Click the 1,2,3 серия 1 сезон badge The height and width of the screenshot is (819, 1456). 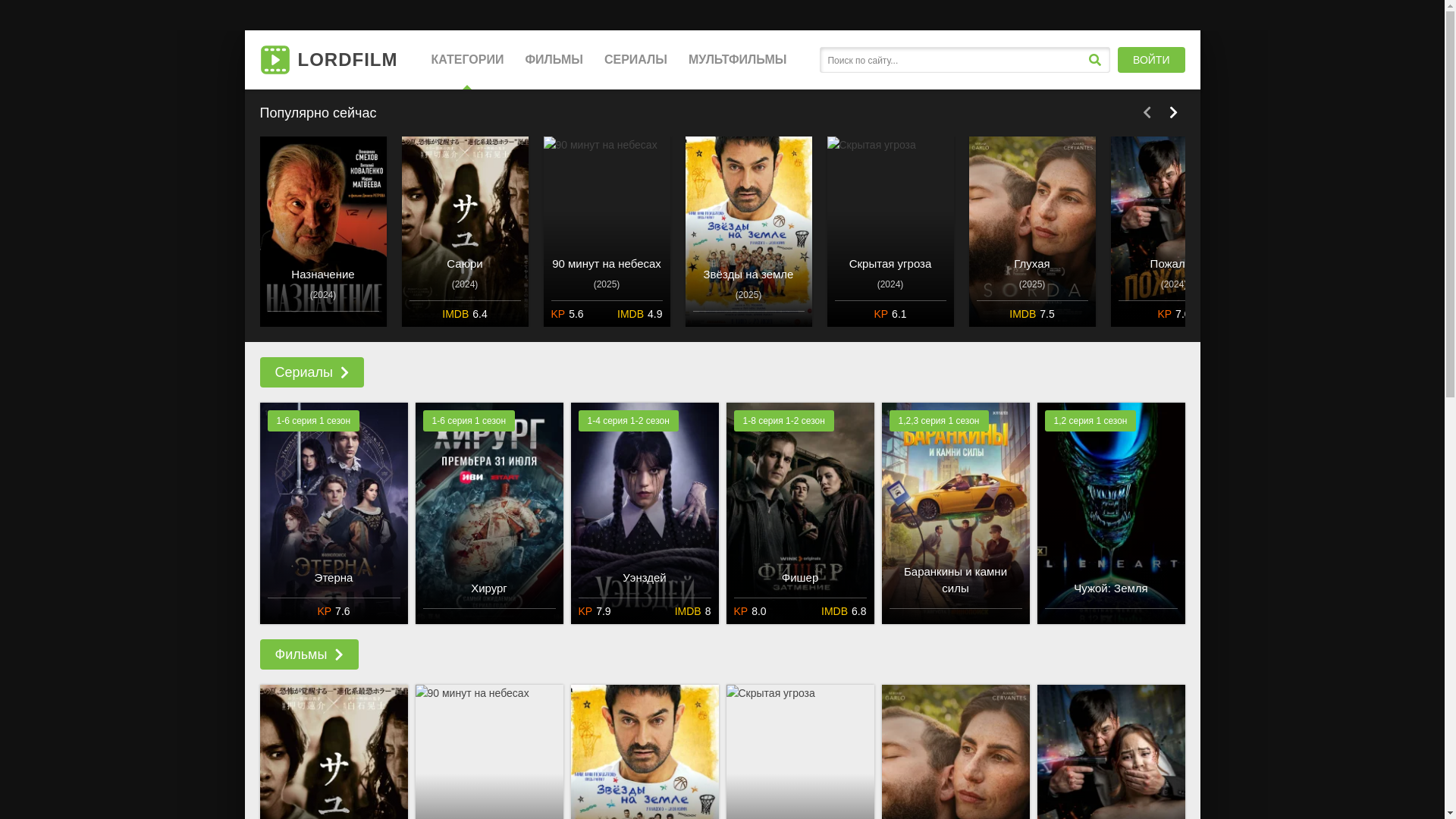click(939, 421)
